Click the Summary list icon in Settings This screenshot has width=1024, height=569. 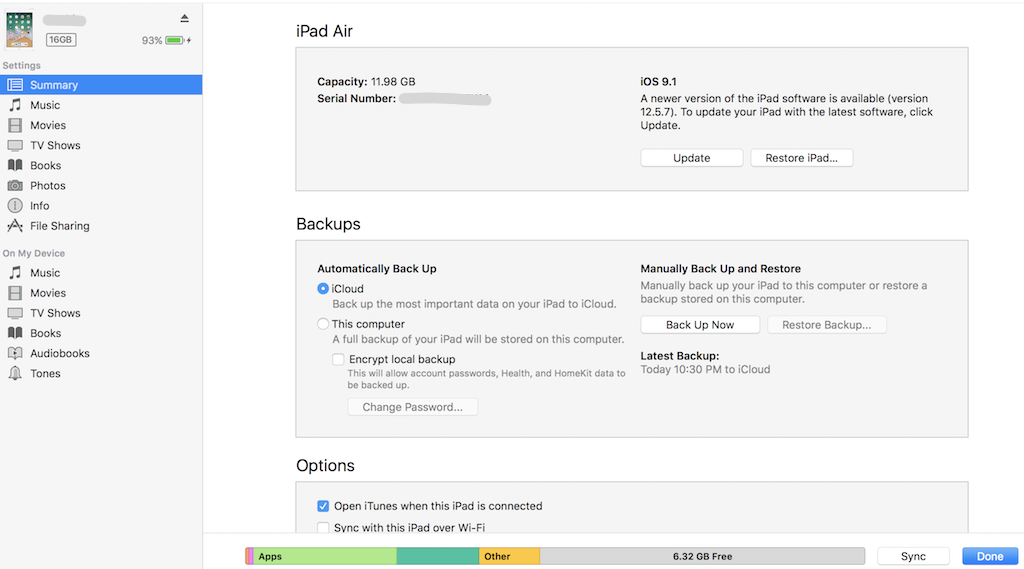(x=15, y=85)
